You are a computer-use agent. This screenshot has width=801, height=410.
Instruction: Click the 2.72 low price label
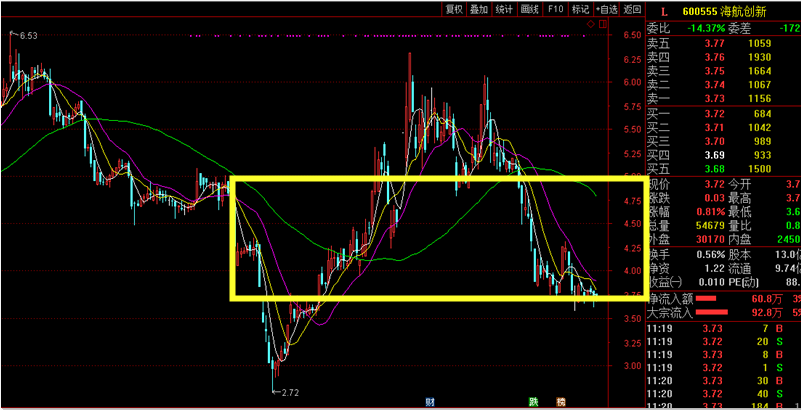[289, 392]
